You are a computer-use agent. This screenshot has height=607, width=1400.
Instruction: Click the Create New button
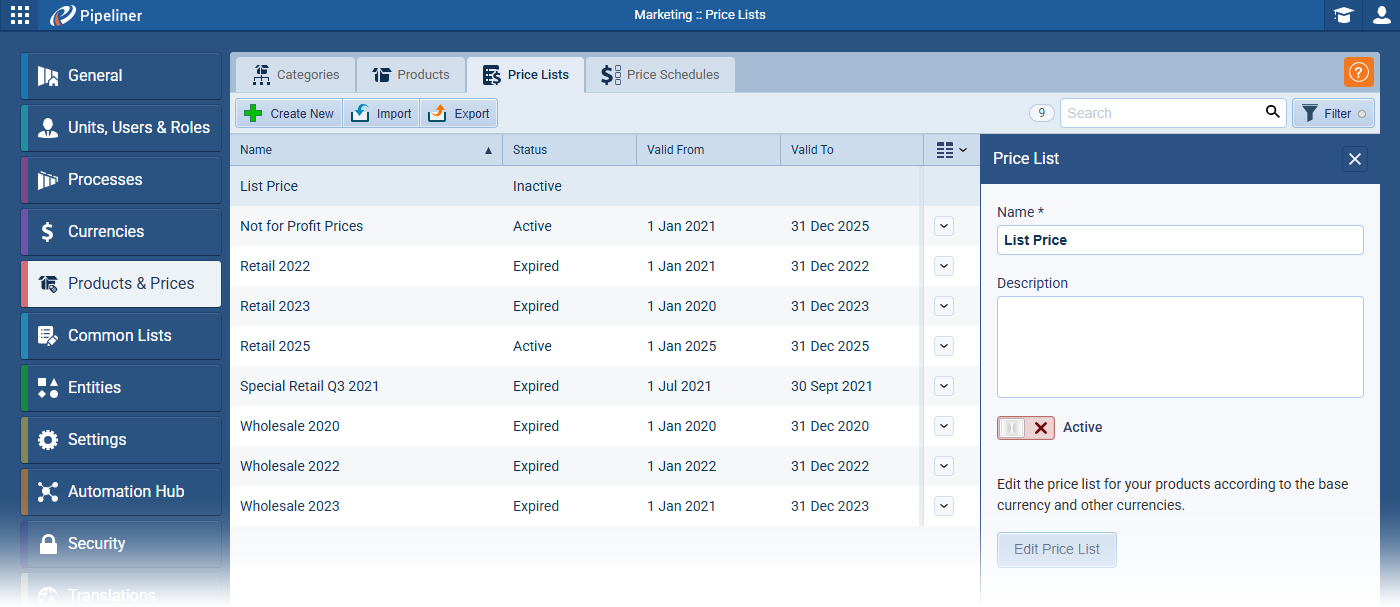(x=289, y=113)
